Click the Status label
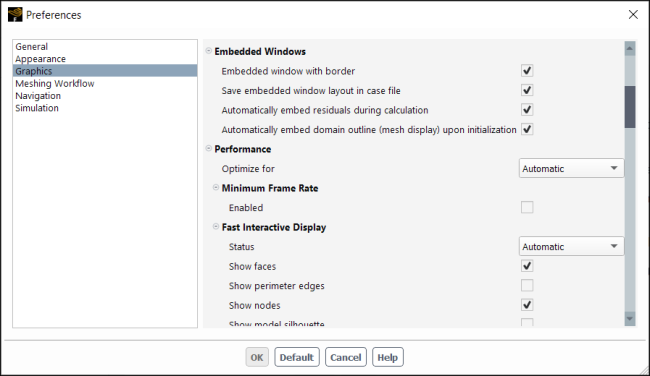The height and width of the screenshot is (376, 650). pyautogui.click(x=242, y=247)
